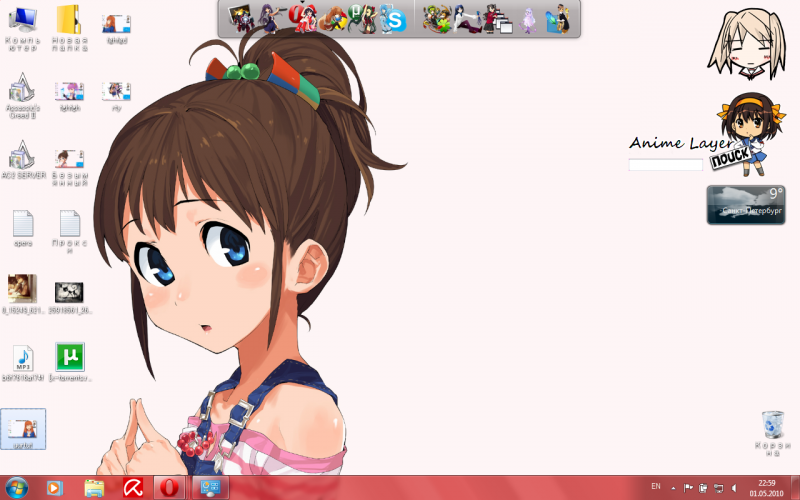Open the ICQ flower icon in dock

(x=437, y=19)
